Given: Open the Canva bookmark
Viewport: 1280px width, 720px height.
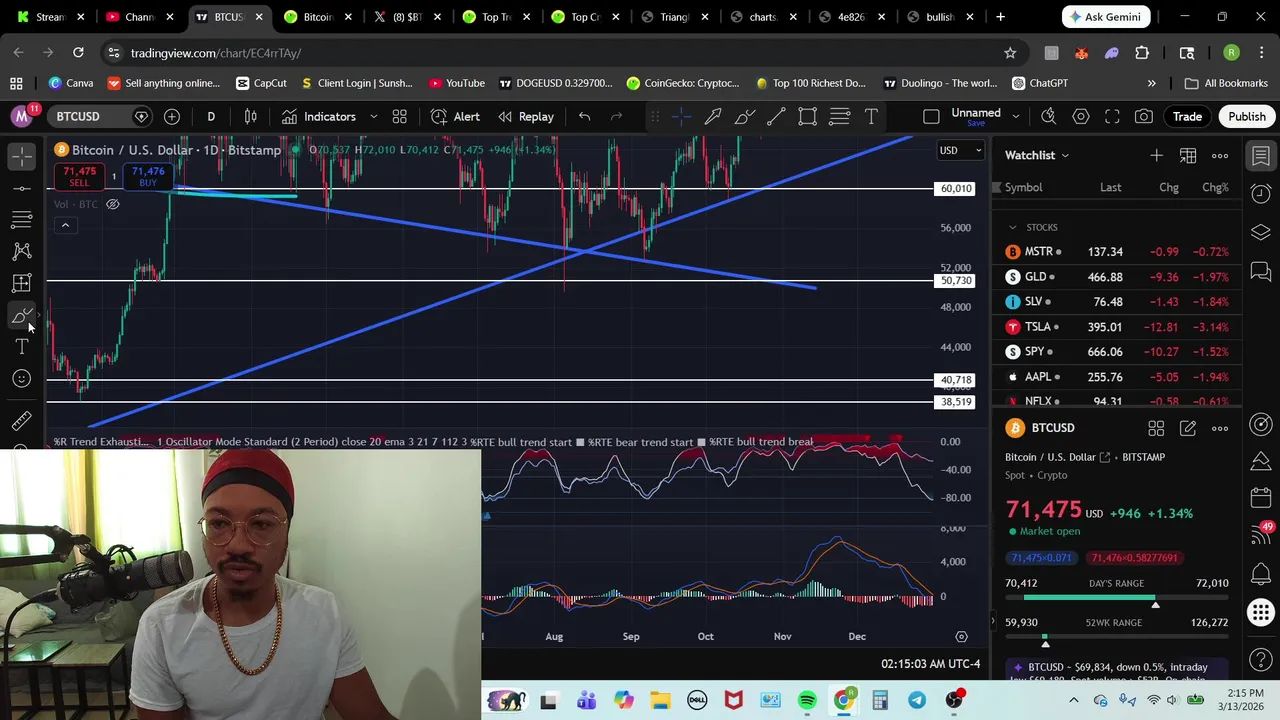Looking at the screenshot, I should click(x=71, y=83).
